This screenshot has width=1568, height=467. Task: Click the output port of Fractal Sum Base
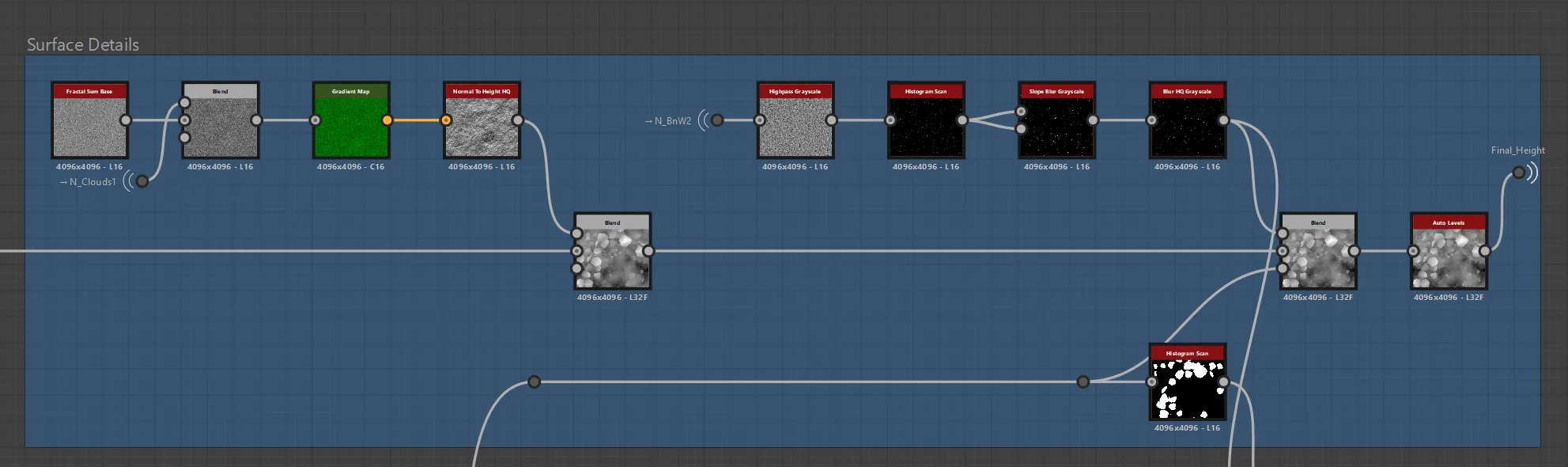click(126, 120)
